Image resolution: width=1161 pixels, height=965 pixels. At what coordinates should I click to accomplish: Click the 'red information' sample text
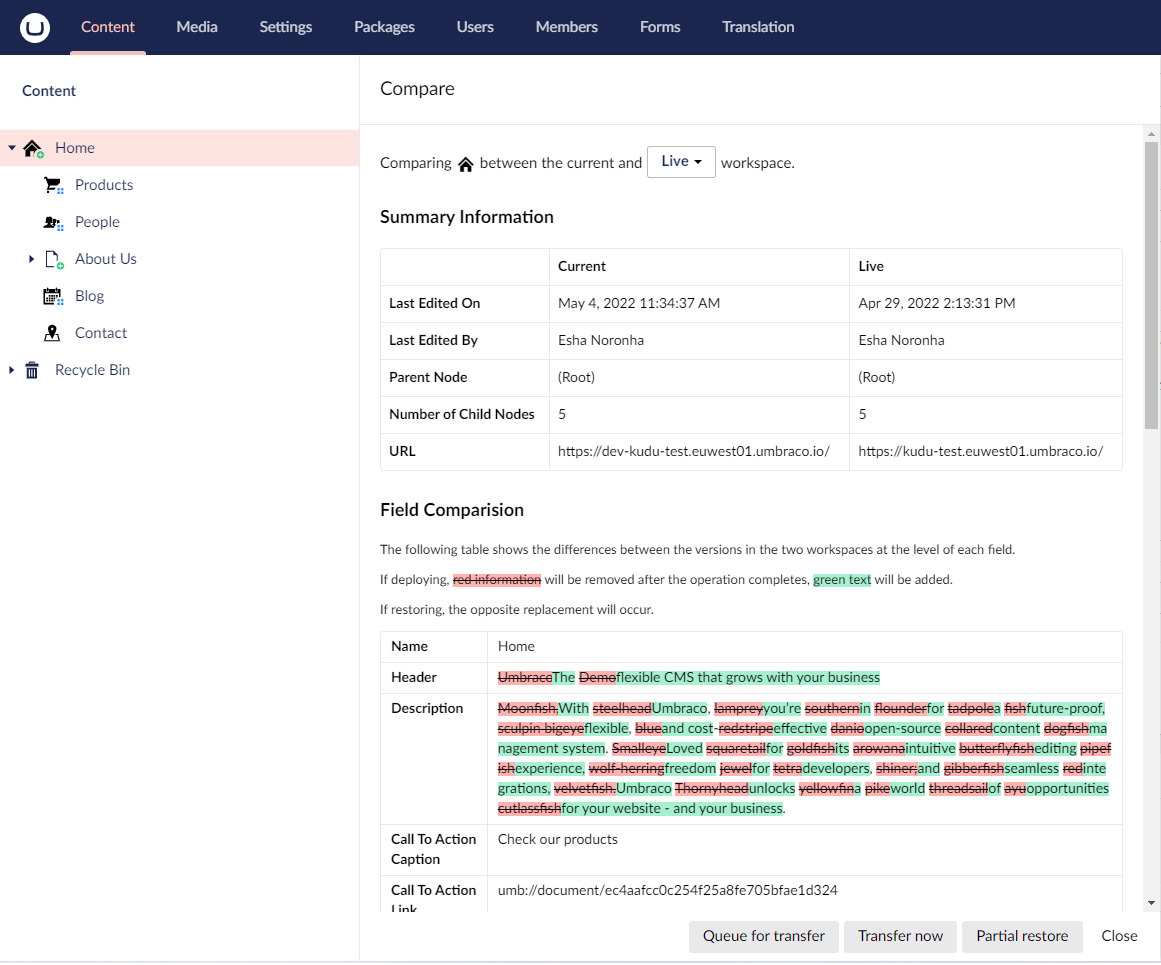[497, 580]
